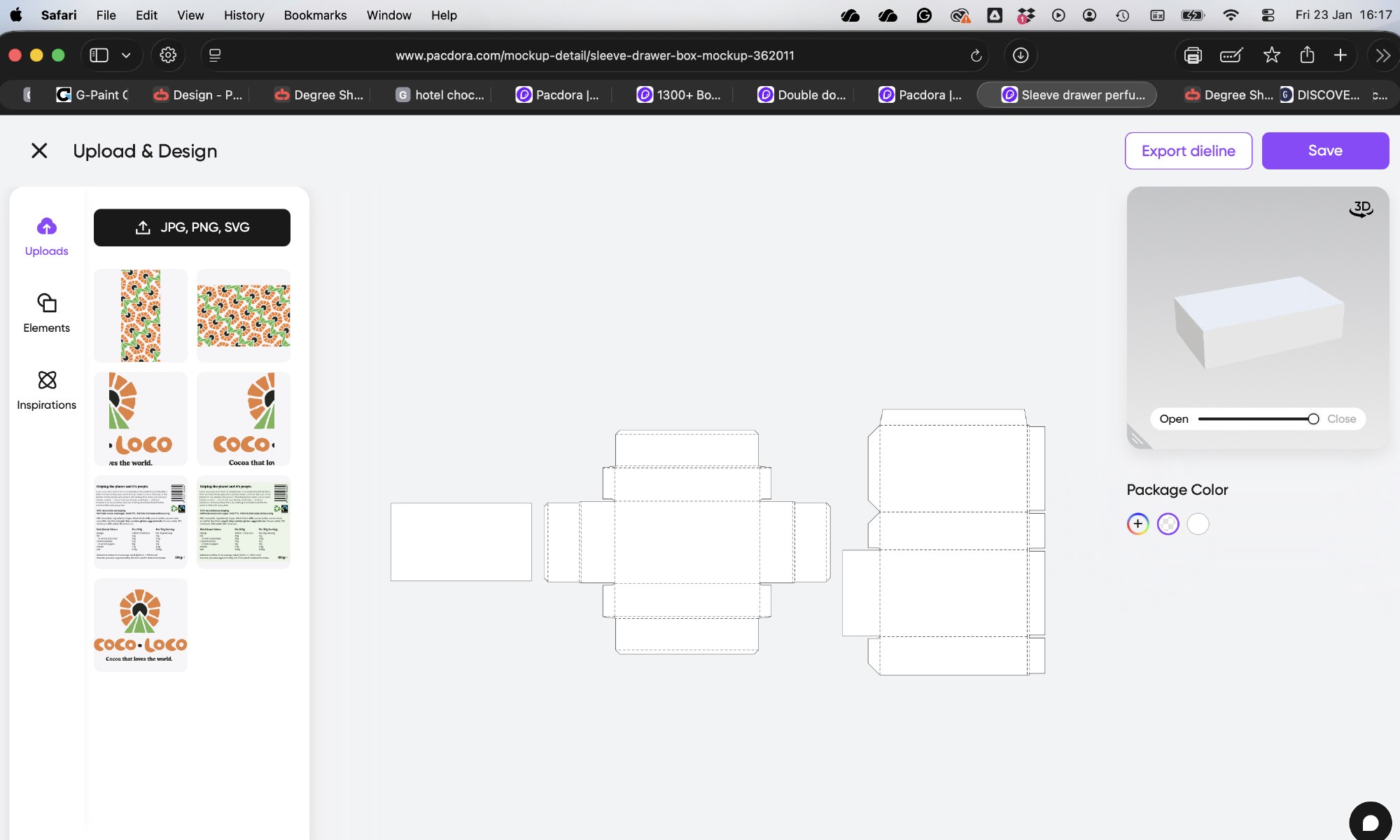Click the Save button

point(1324,150)
